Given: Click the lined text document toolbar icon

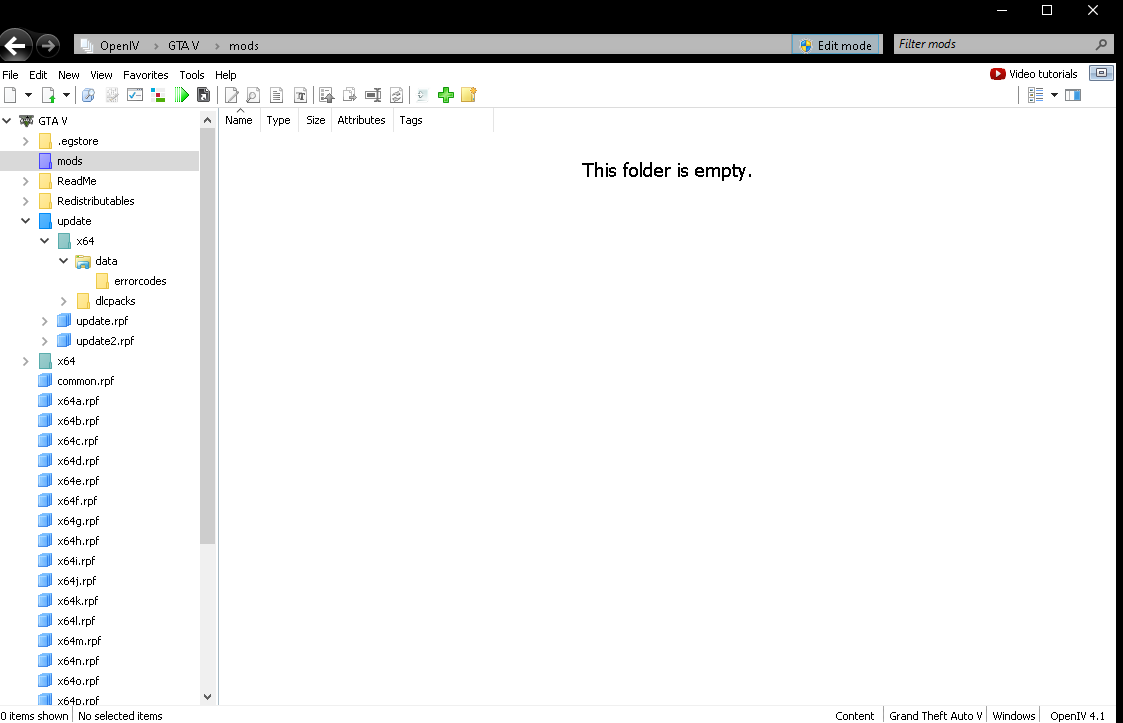Looking at the screenshot, I should point(276,95).
